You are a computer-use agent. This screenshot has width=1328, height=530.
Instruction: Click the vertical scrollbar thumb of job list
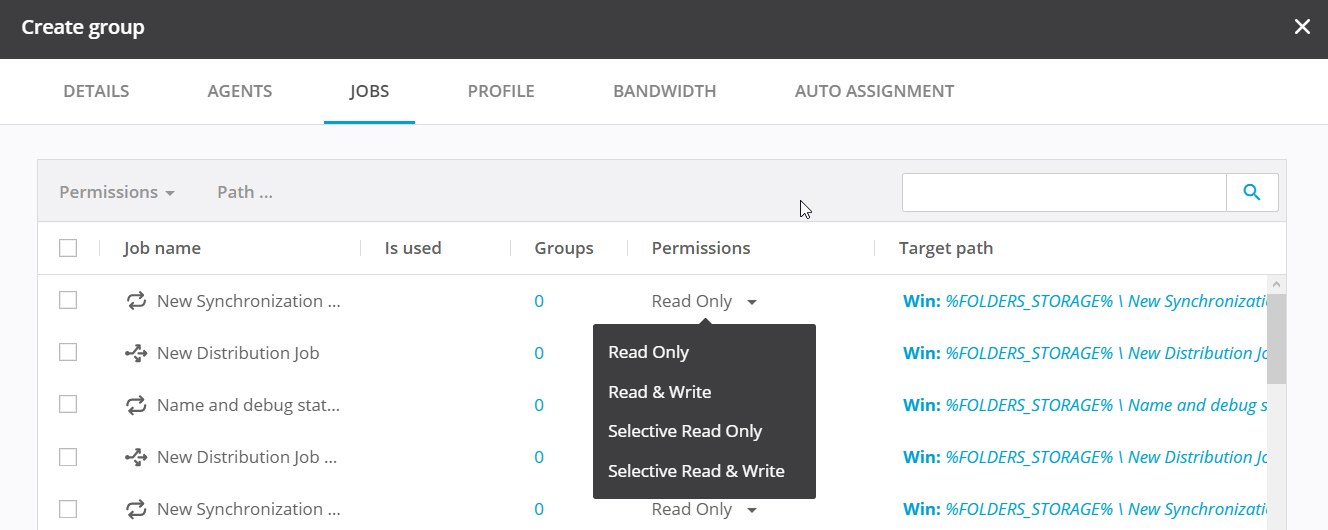click(x=1276, y=338)
